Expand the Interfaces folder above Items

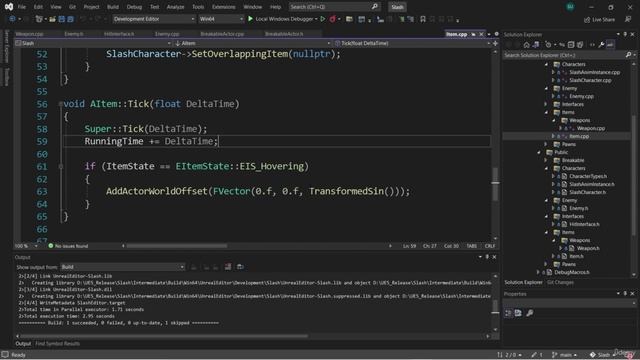(547, 104)
